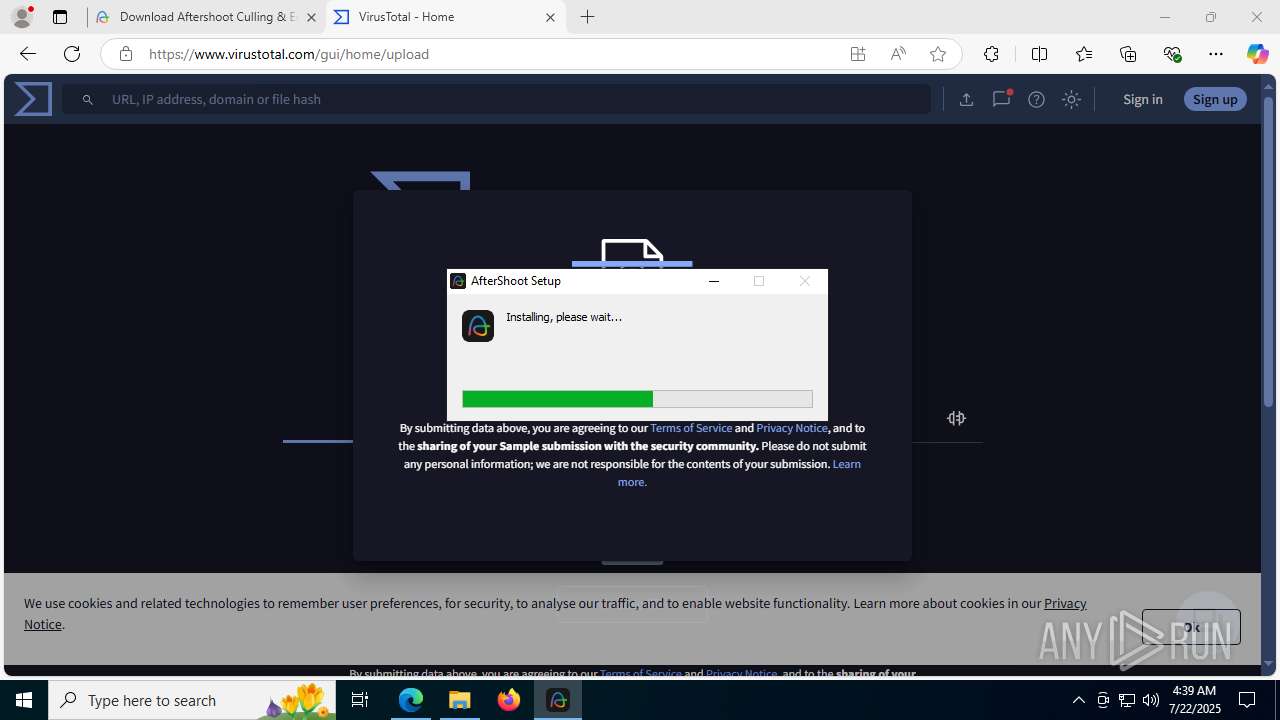Open the Windows notification center
Screen dimensions: 1280x720
[x=1248, y=700]
